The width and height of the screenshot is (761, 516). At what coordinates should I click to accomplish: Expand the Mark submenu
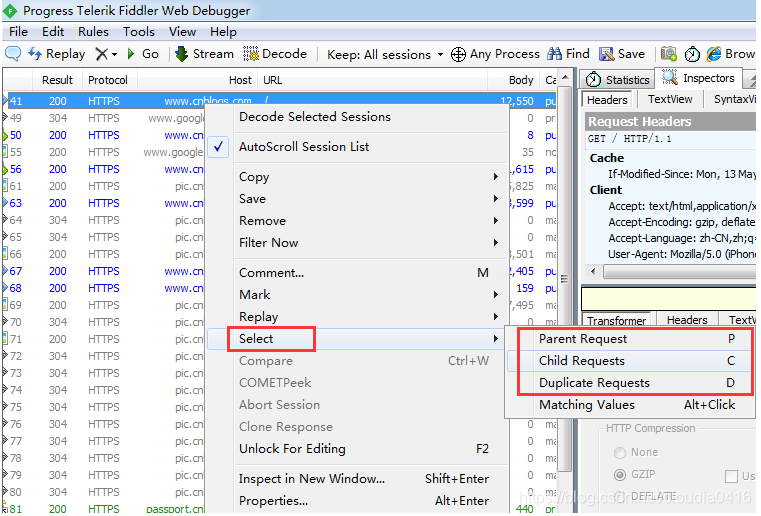click(358, 295)
